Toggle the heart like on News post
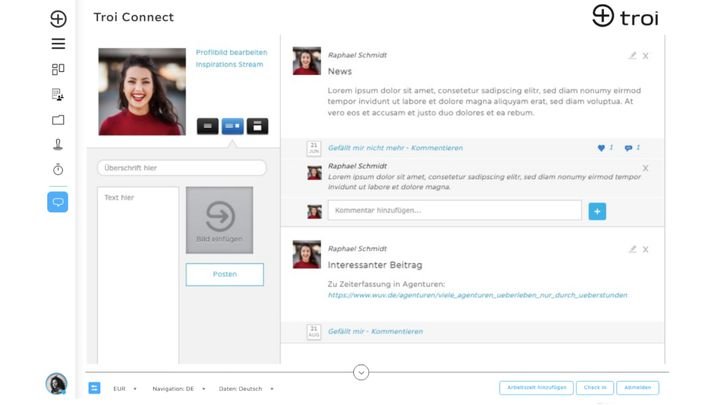720x405 pixels. 601,148
